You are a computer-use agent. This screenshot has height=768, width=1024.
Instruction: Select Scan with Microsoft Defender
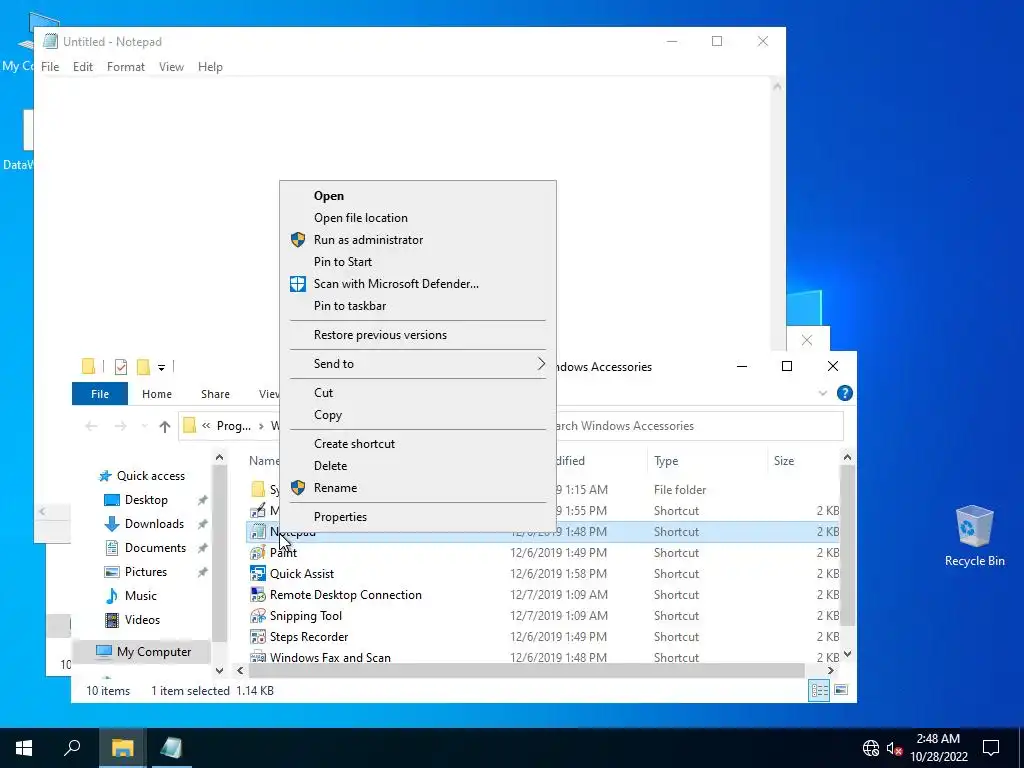tap(396, 284)
